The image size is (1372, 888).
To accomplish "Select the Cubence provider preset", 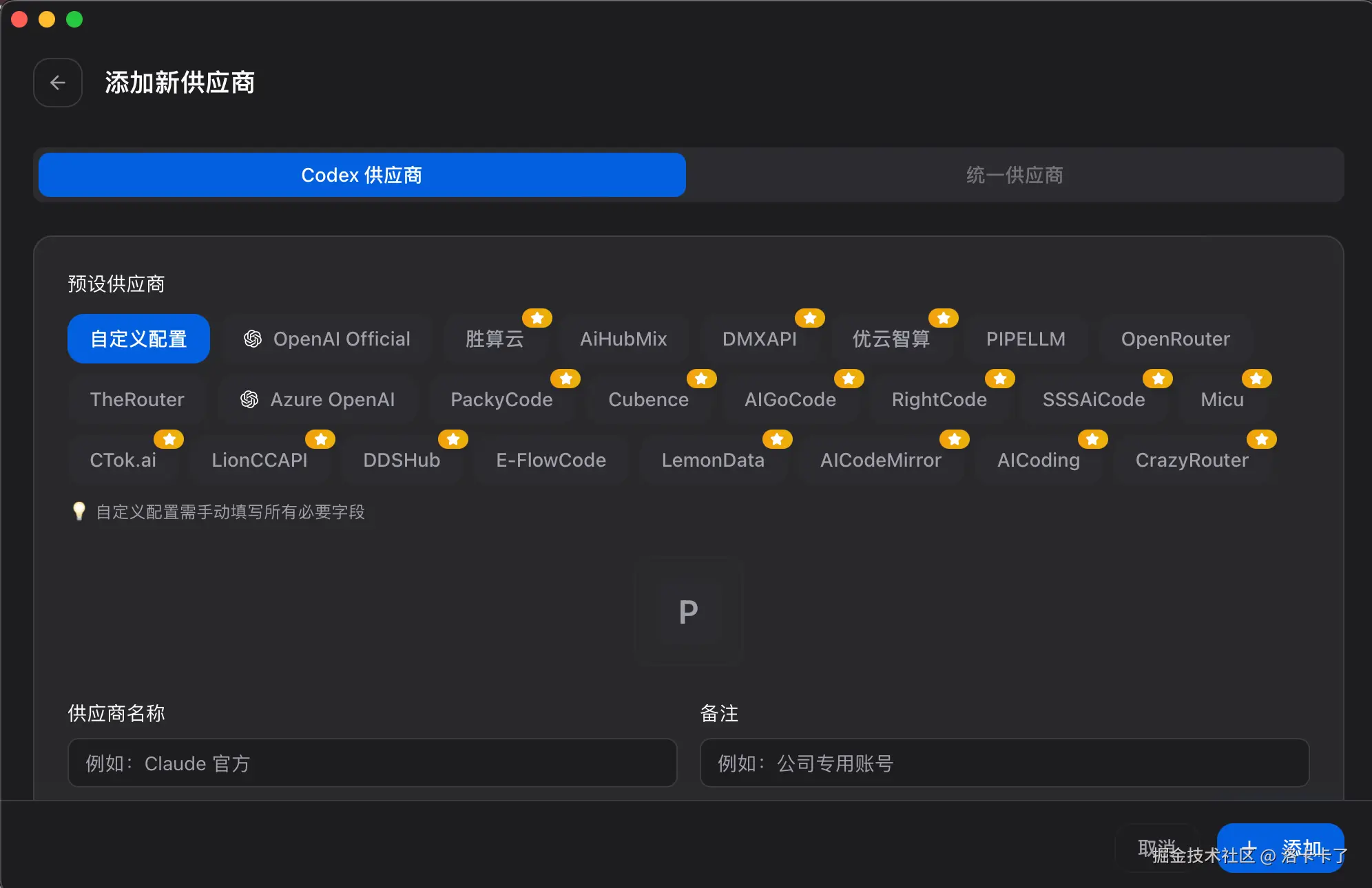I will click(x=648, y=399).
